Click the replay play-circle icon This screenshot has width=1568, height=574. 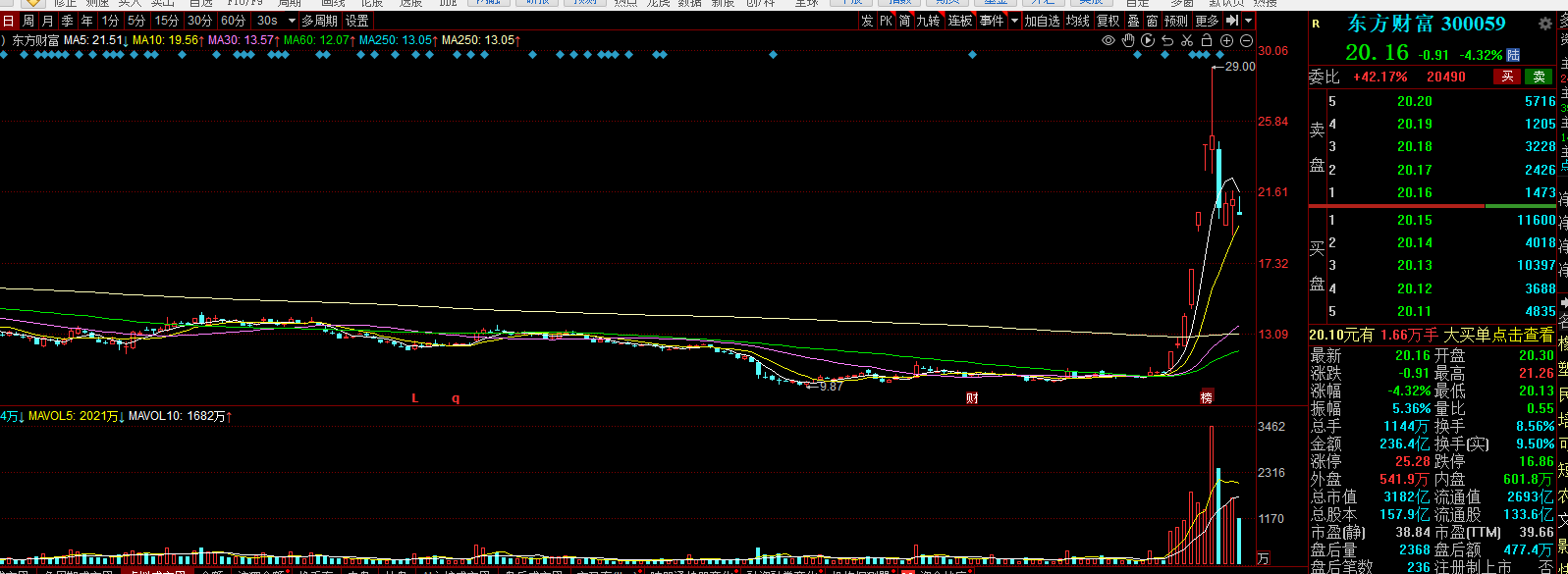1148,40
